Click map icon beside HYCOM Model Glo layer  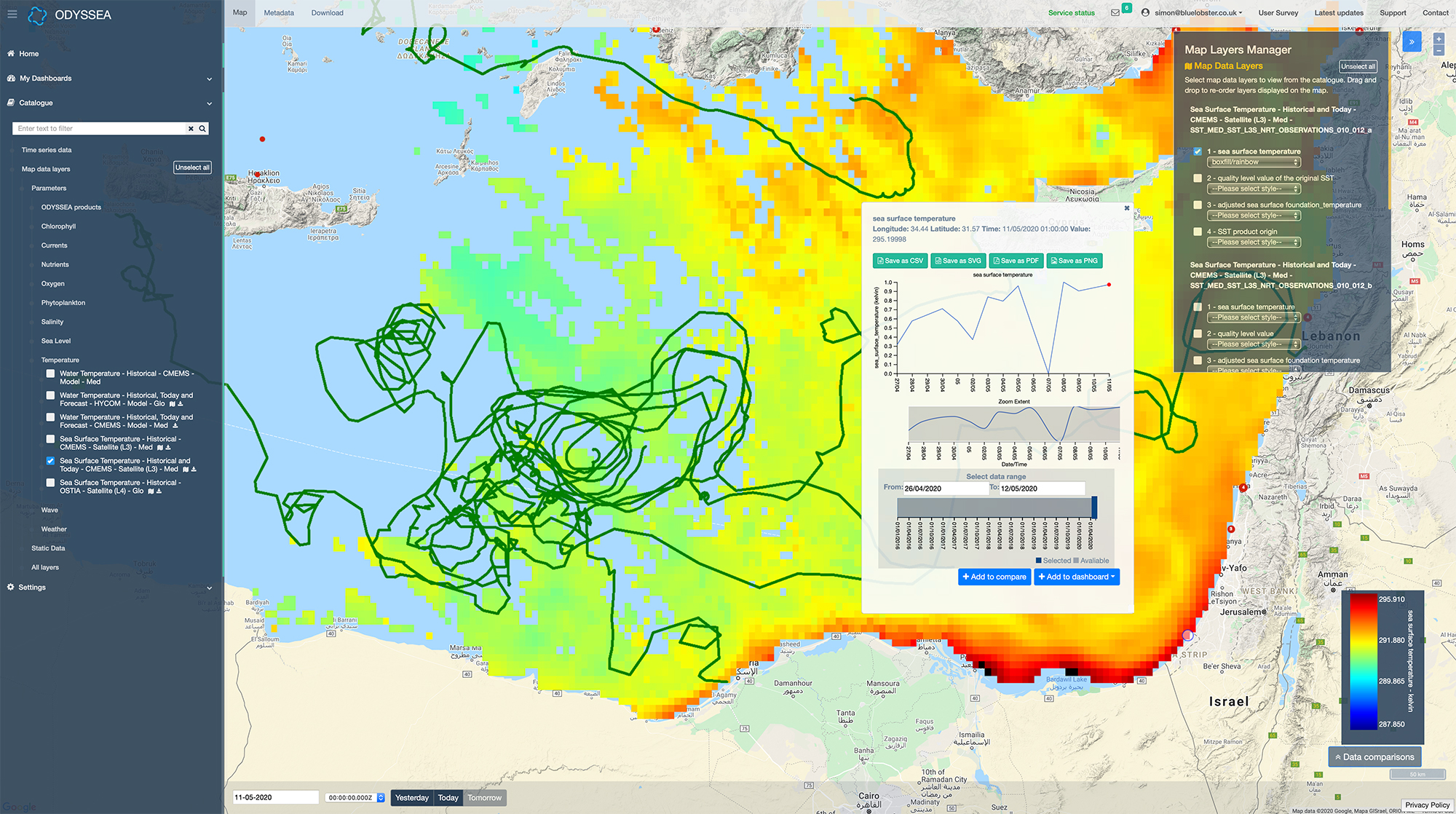173,404
